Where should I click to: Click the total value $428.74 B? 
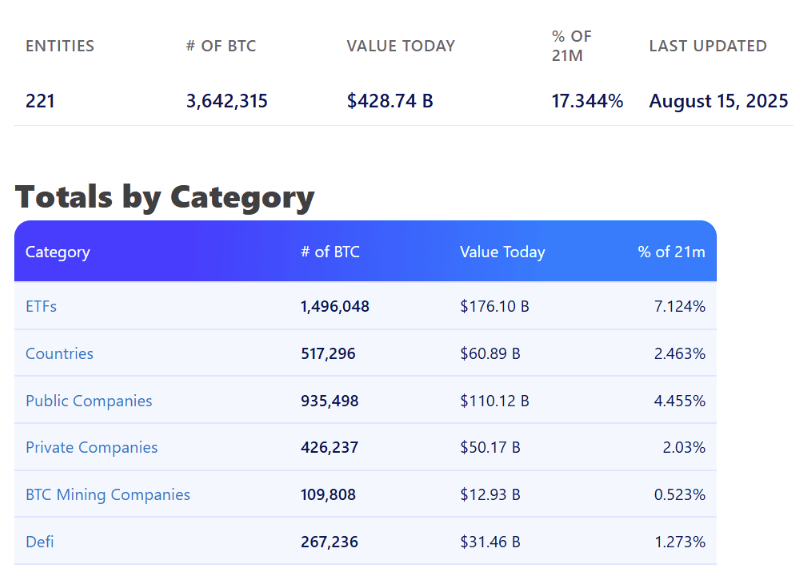(390, 101)
